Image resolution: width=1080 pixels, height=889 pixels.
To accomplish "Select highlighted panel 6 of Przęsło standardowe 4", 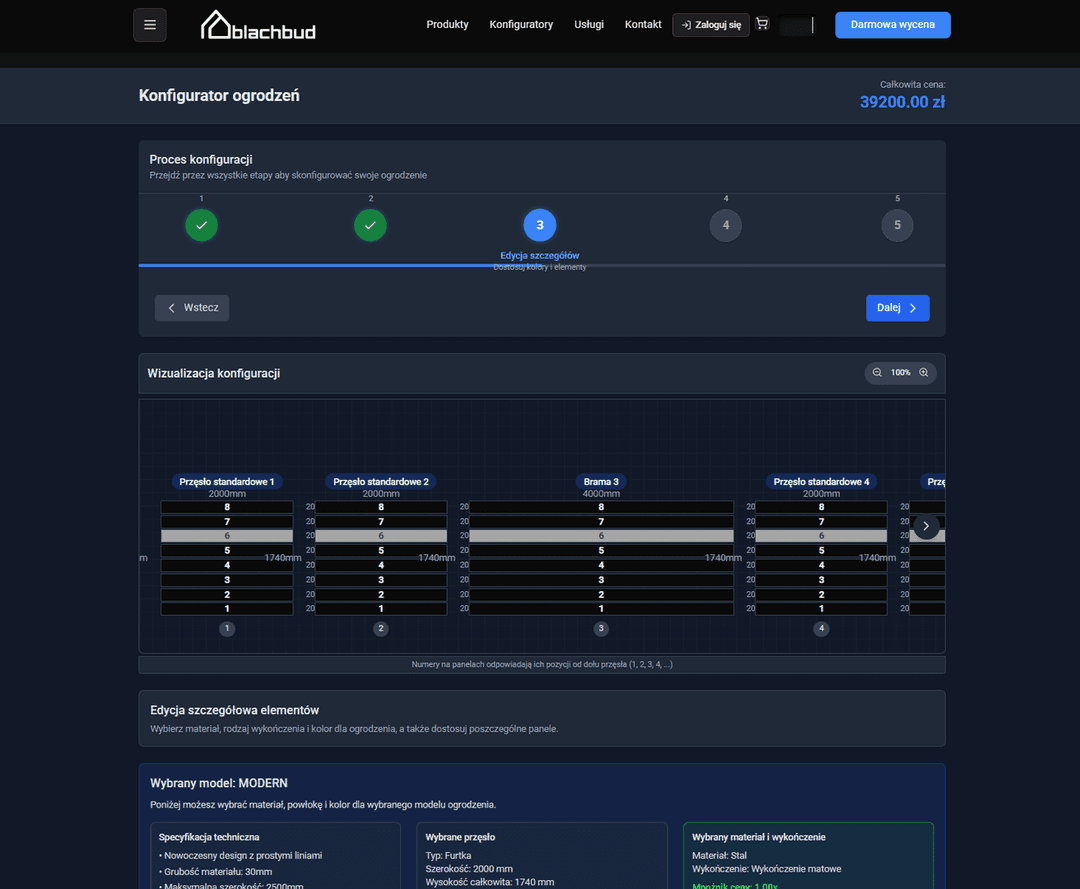I will (x=821, y=536).
